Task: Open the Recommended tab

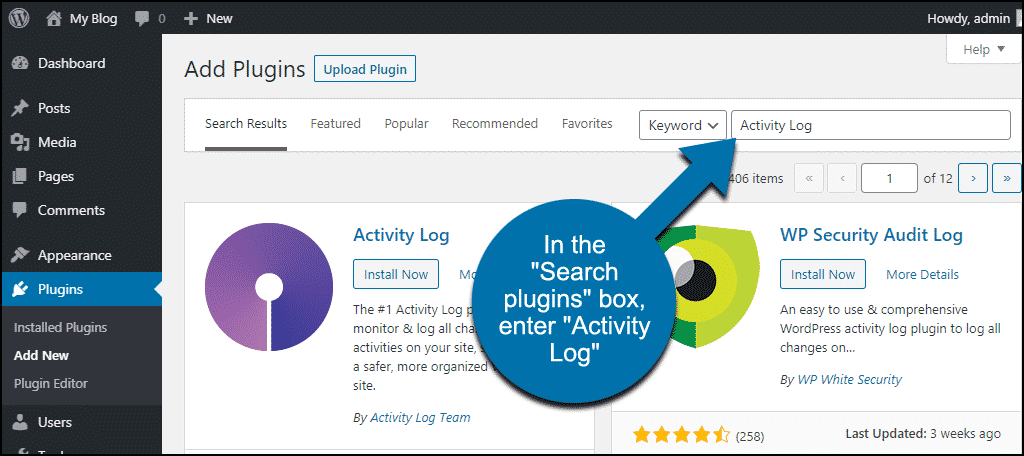Action: pos(495,124)
